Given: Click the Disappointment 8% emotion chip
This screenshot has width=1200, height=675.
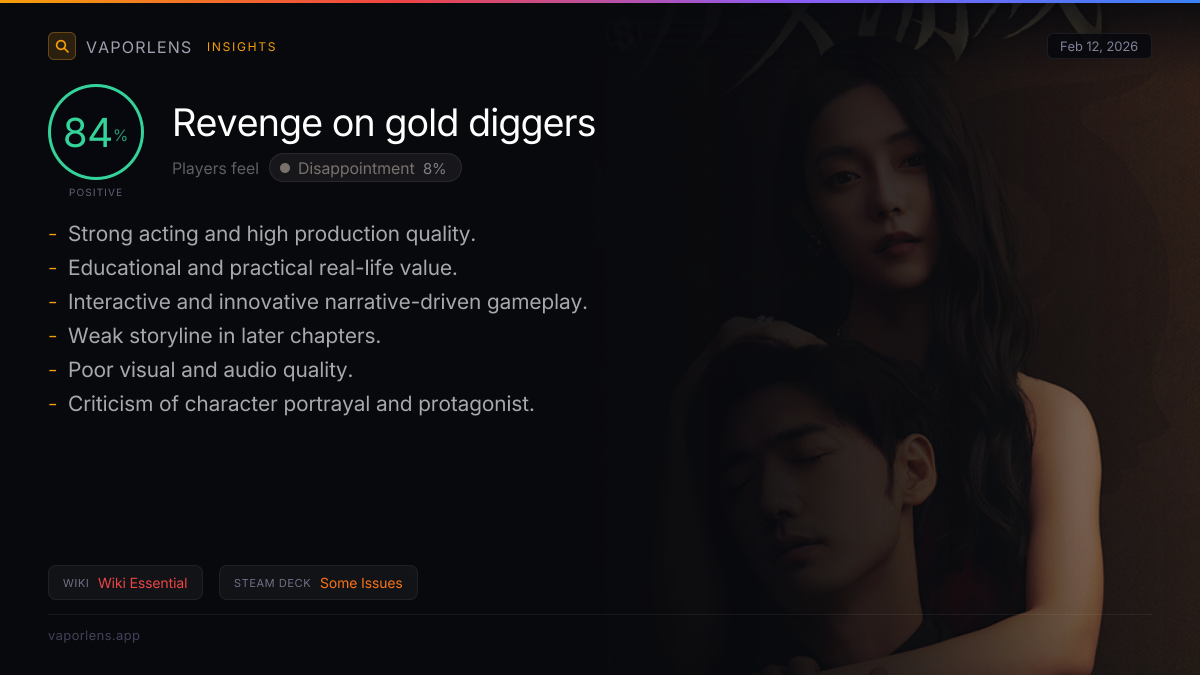Looking at the screenshot, I should tap(365, 168).
